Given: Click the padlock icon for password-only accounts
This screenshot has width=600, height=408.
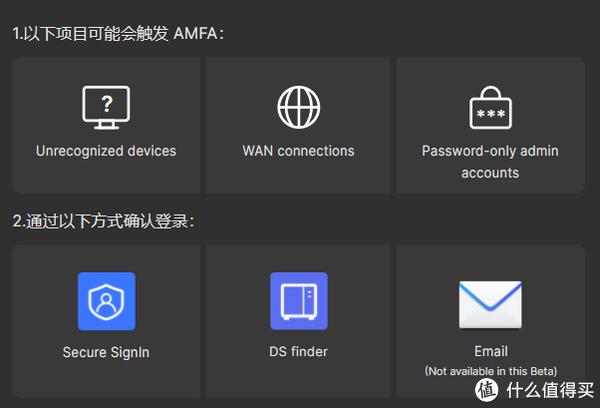Looking at the screenshot, I should 490,107.
